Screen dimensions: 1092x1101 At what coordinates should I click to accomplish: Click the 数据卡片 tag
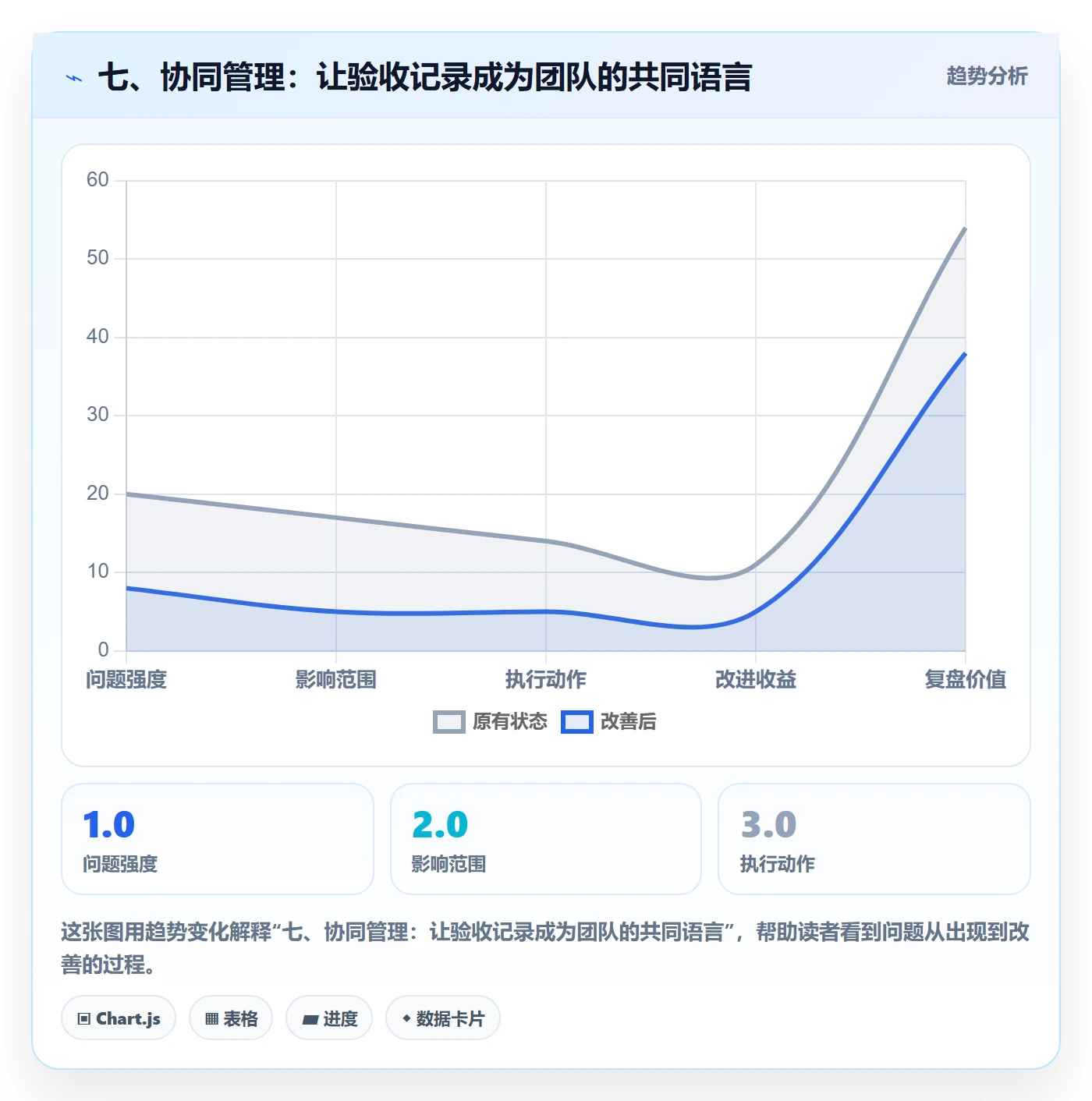click(443, 1018)
